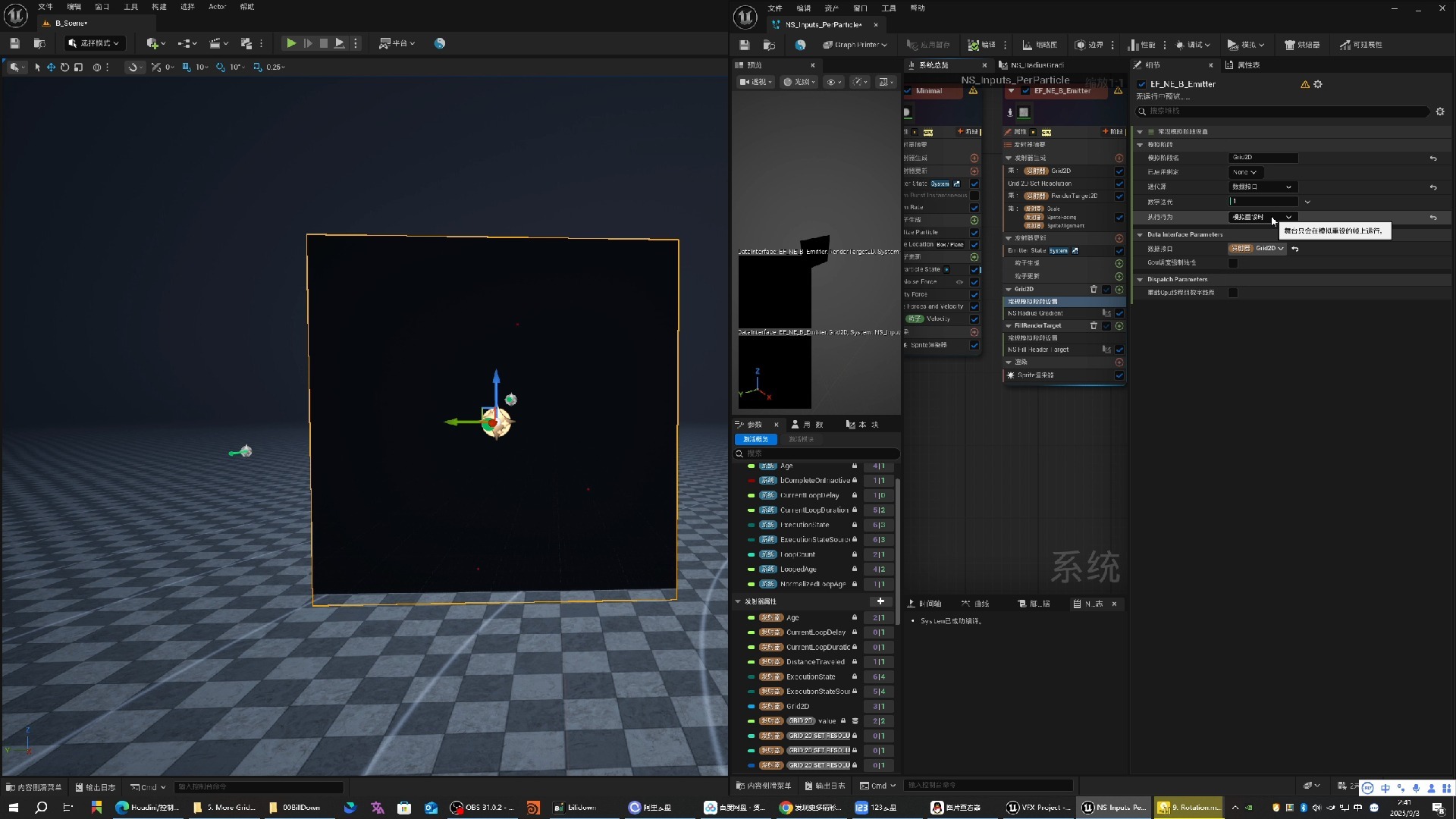1456x819 pixels.
Task: Click the scale transform tool icon
Action: (78, 67)
